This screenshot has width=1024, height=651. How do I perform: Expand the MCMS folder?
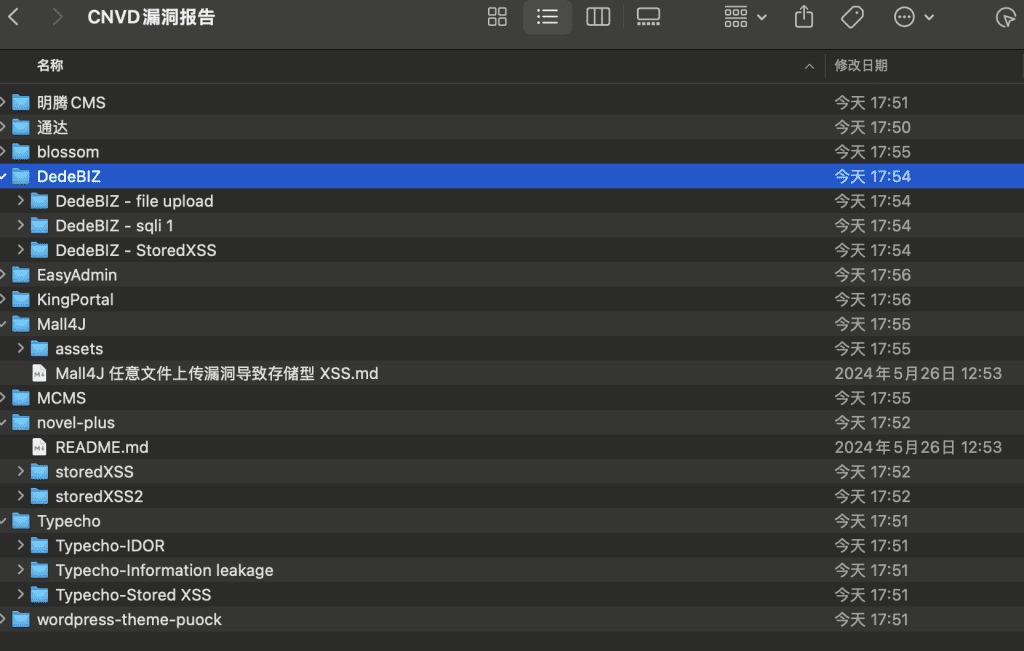tap(3, 398)
